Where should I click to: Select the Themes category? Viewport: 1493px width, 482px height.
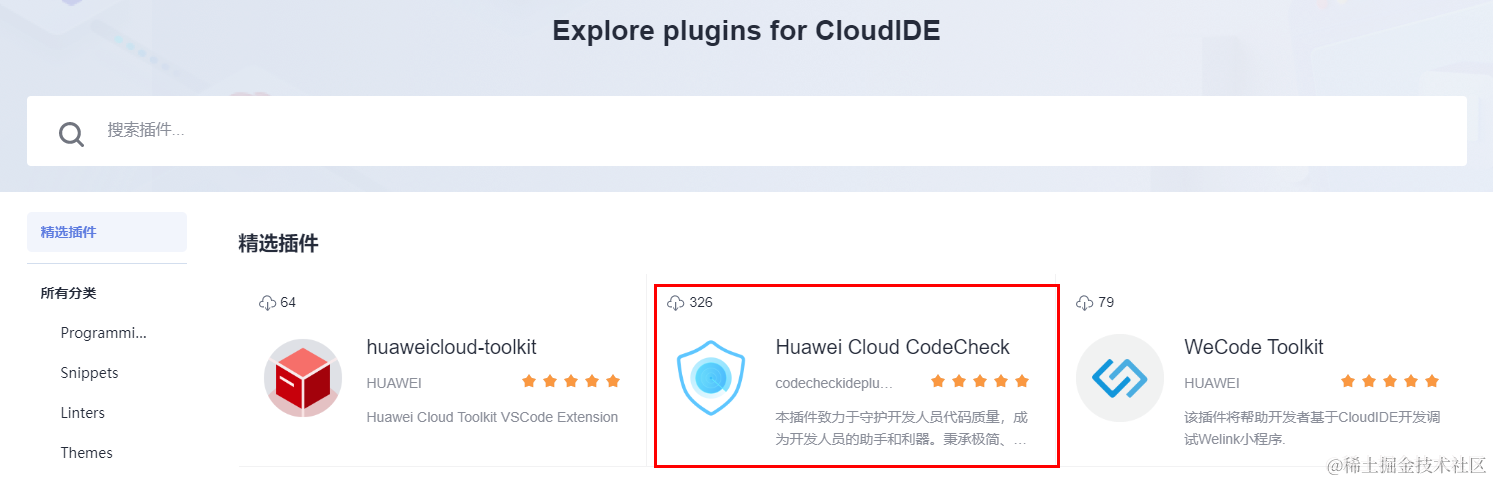(x=86, y=453)
